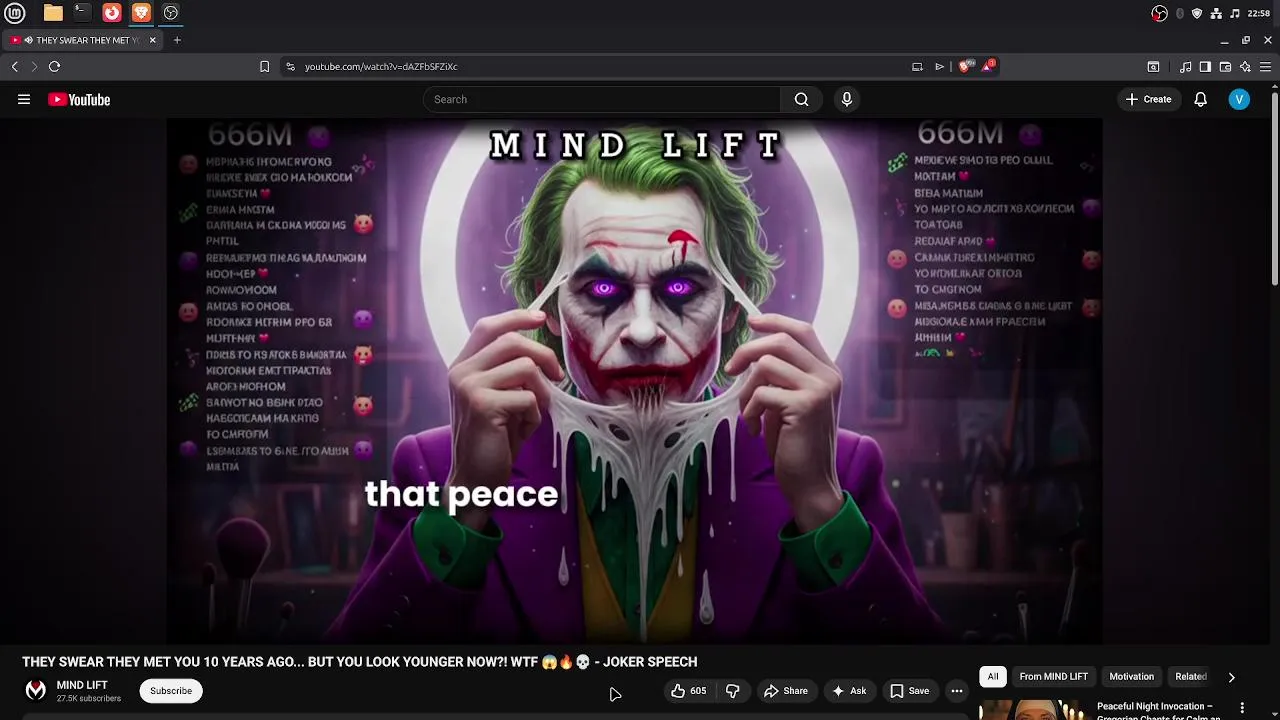Open the Create menu
1280x720 pixels.
[1148, 99]
